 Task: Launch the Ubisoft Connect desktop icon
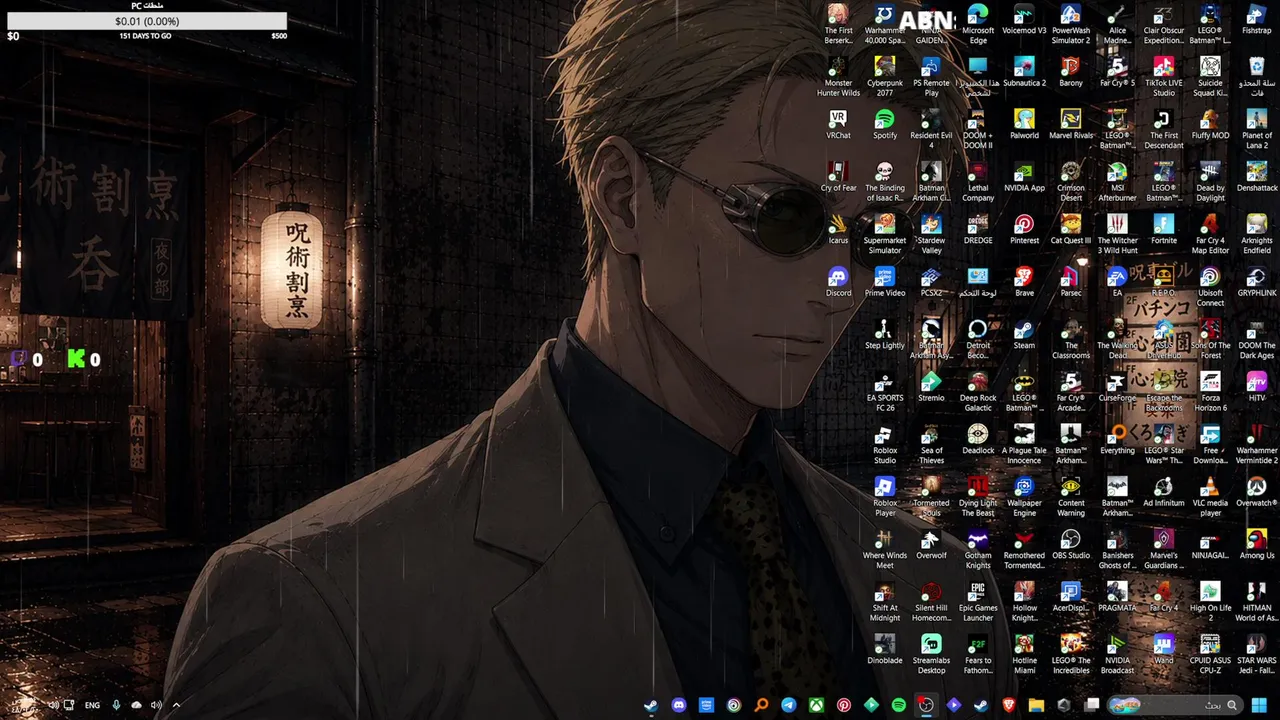(x=1210, y=287)
